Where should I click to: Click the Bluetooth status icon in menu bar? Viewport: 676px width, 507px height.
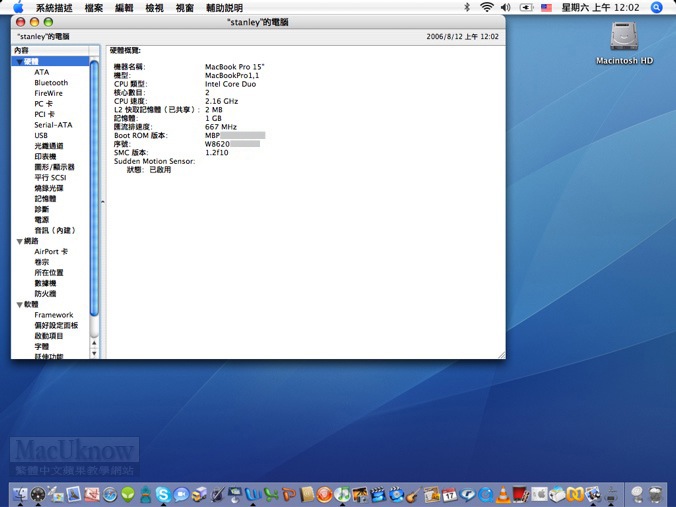coord(467,7)
